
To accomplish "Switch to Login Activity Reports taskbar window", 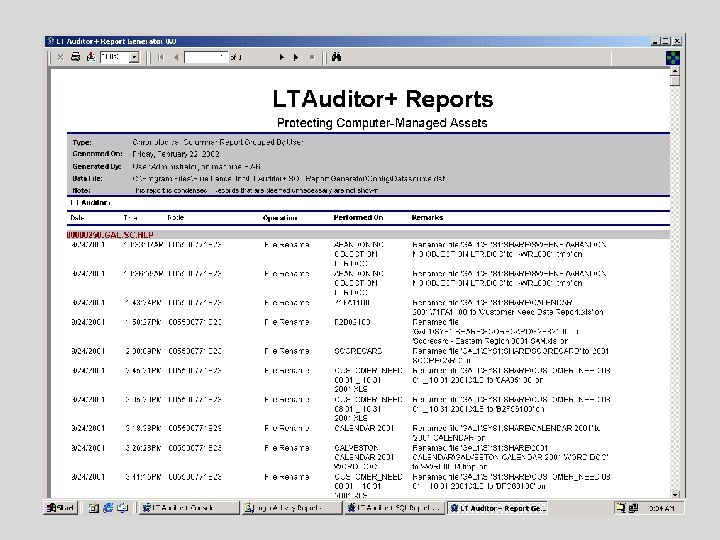I will 292,508.
